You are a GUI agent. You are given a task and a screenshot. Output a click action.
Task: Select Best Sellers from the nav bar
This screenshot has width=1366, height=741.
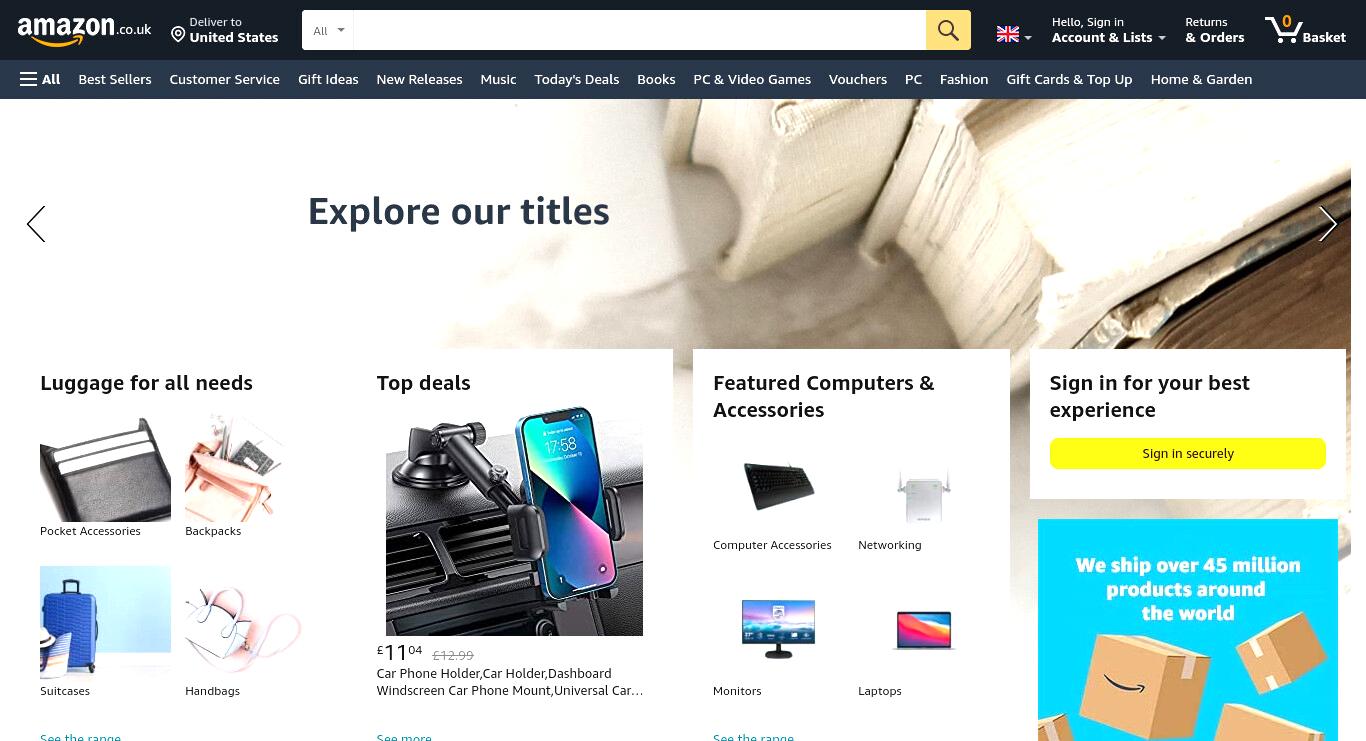point(115,79)
